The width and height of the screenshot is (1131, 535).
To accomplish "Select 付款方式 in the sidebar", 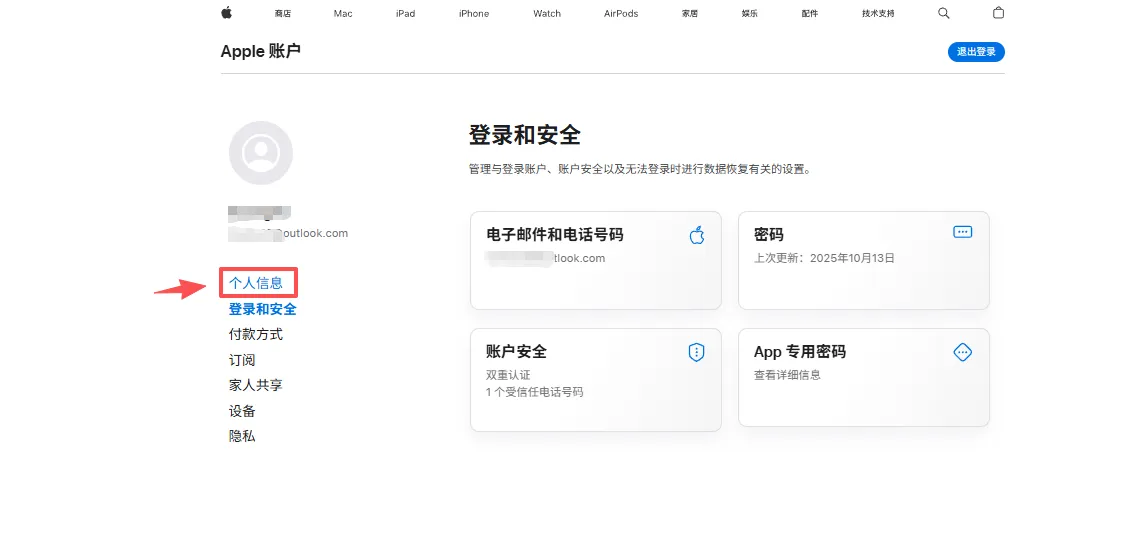I will 255,335.
